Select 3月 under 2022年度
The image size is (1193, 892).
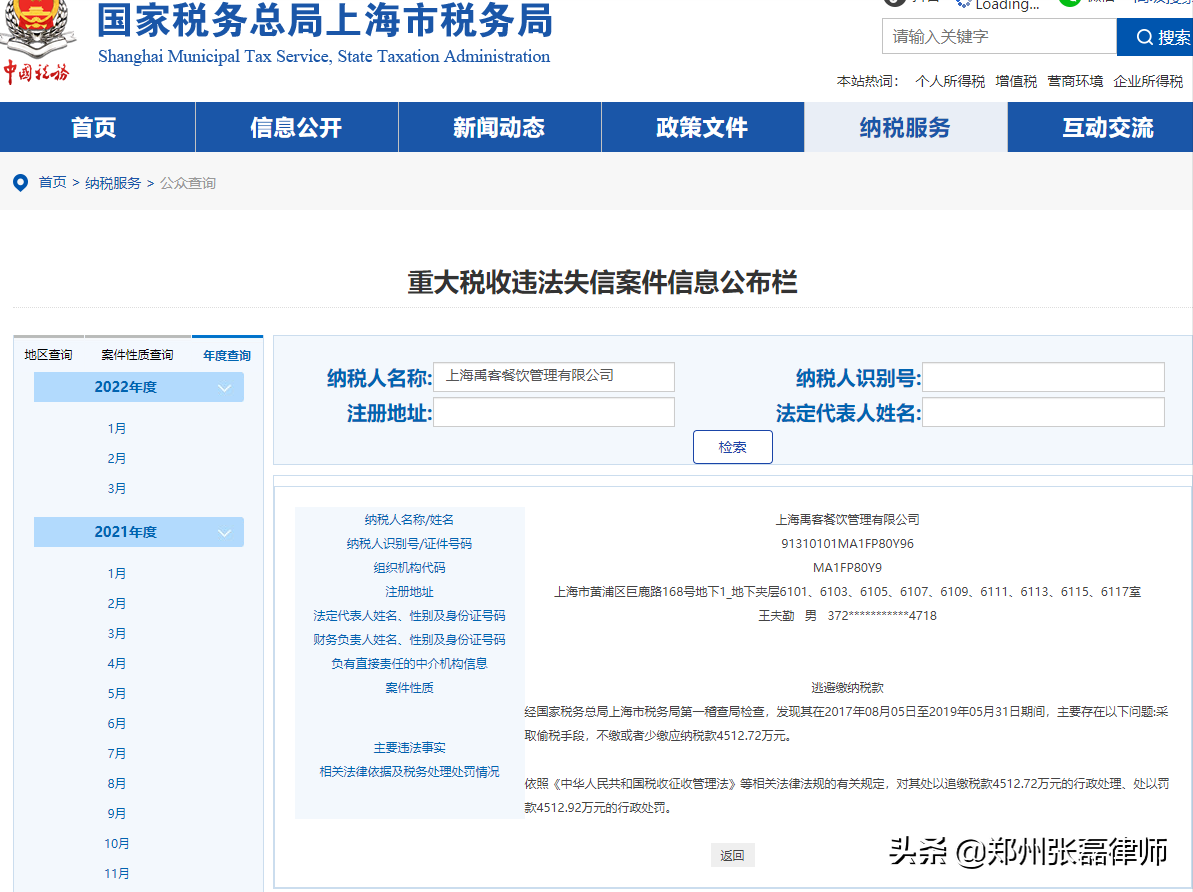coord(117,488)
